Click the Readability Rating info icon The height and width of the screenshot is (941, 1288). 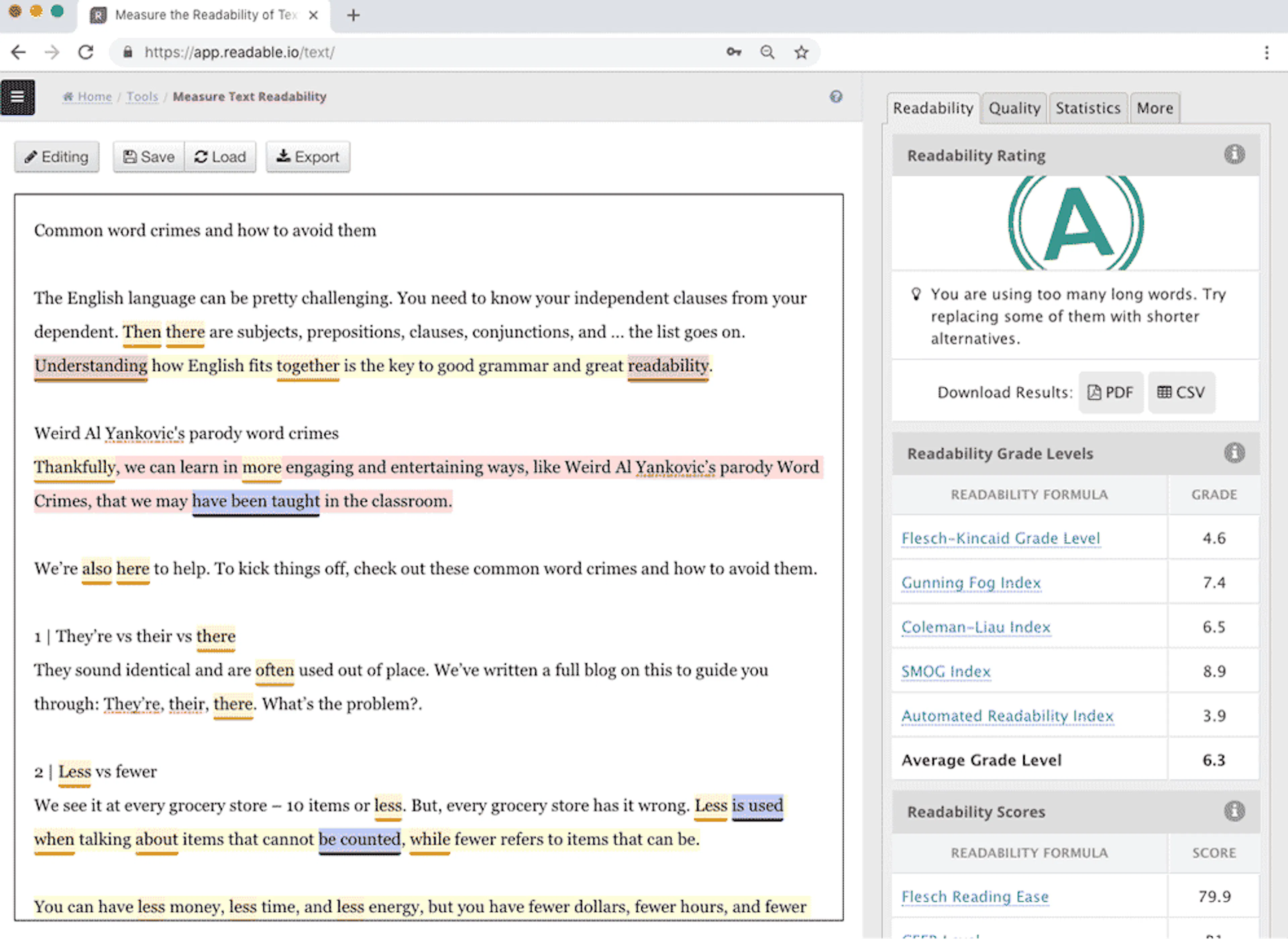pos(1234,155)
